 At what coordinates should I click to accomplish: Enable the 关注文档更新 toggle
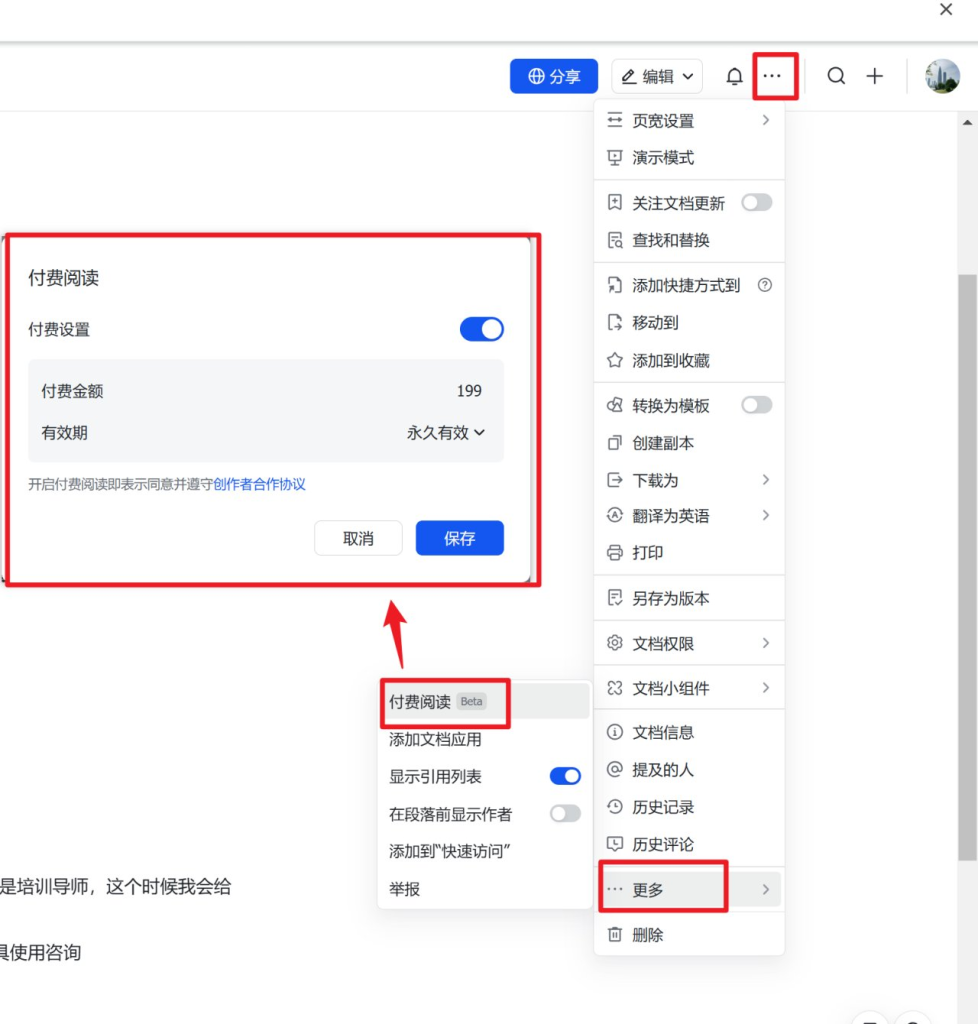click(757, 203)
